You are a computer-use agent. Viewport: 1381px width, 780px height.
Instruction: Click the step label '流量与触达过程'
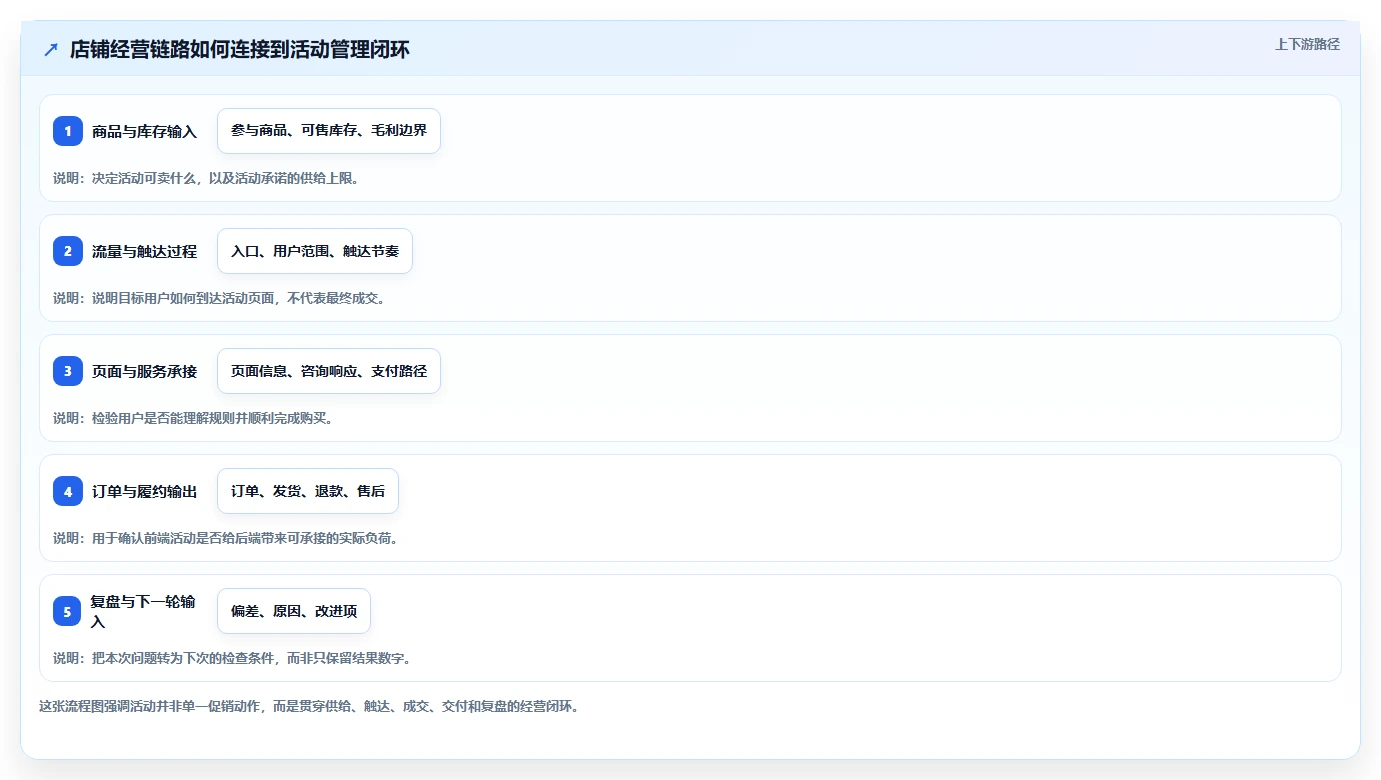pyautogui.click(x=144, y=252)
